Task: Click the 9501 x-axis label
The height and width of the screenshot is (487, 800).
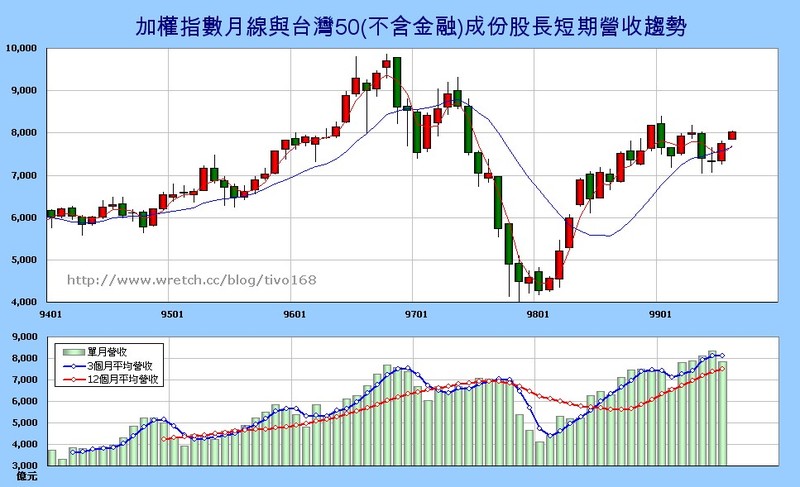Action: (x=172, y=314)
